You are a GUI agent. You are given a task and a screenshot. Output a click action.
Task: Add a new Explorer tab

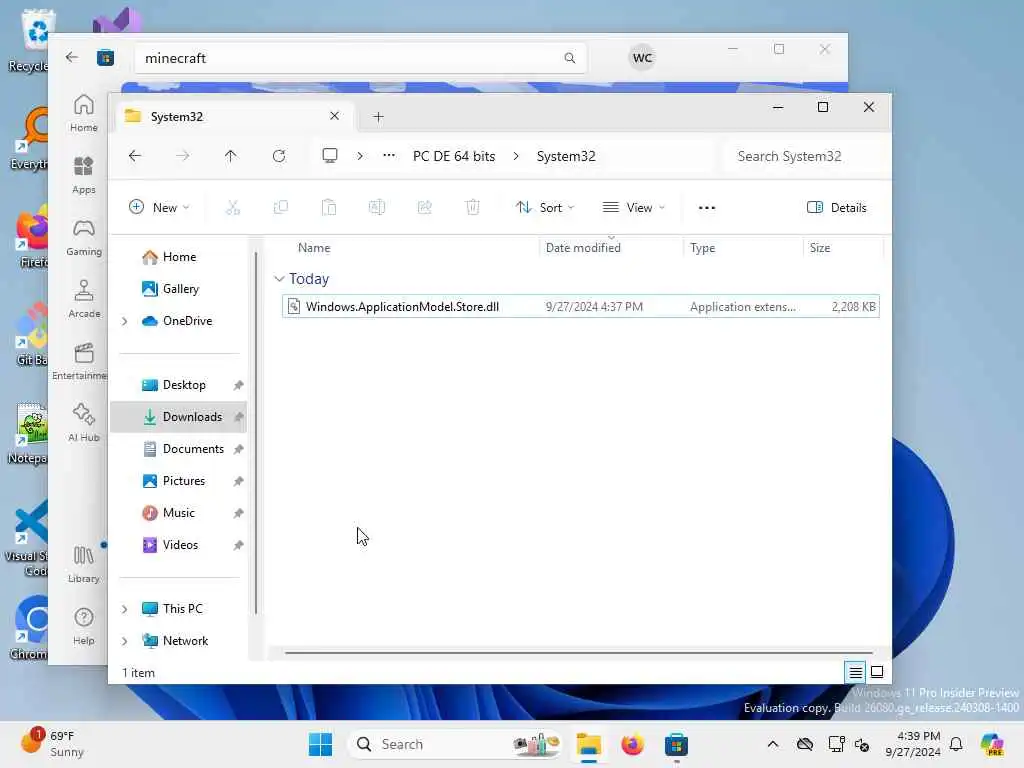point(378,117)
